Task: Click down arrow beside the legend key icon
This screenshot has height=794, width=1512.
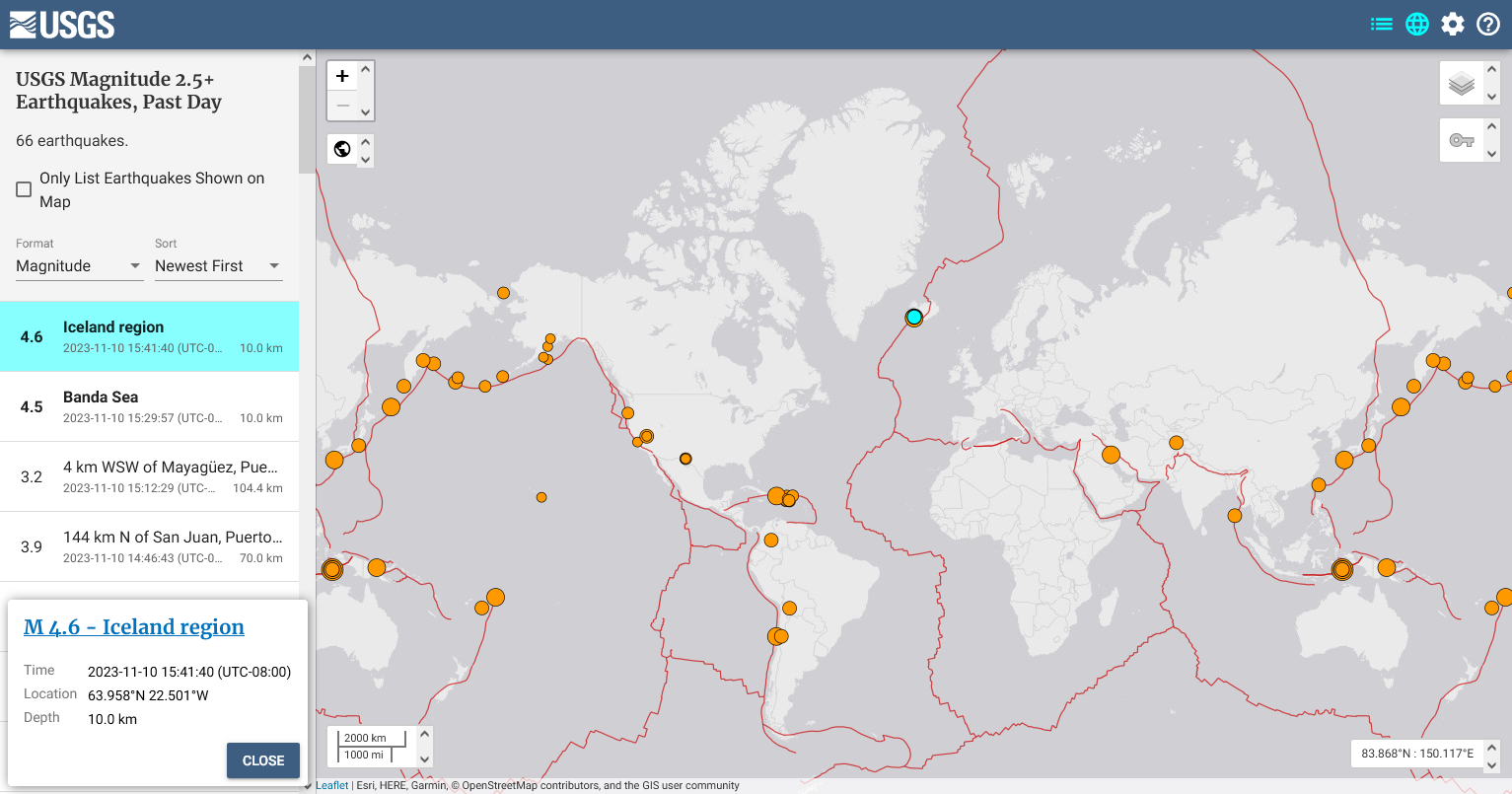Action: tap(1491, 153)
